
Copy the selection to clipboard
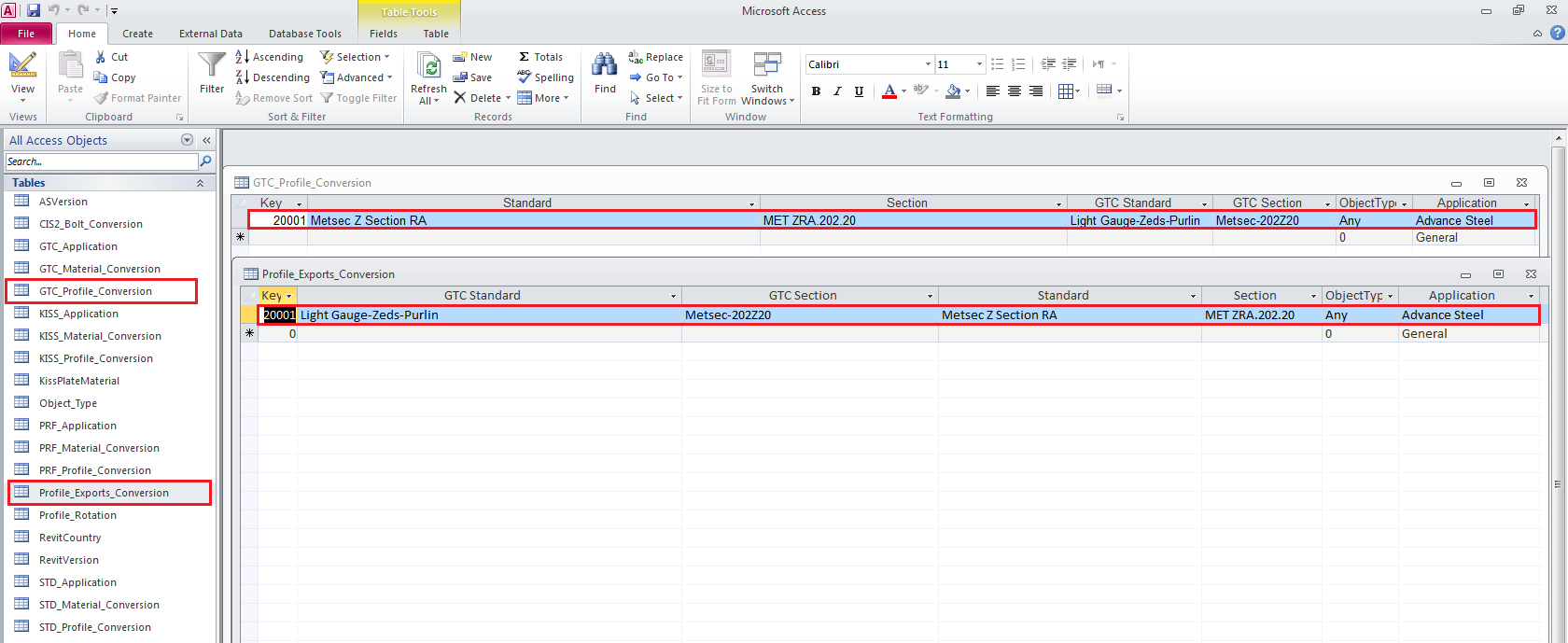click(x=115, y=77)
